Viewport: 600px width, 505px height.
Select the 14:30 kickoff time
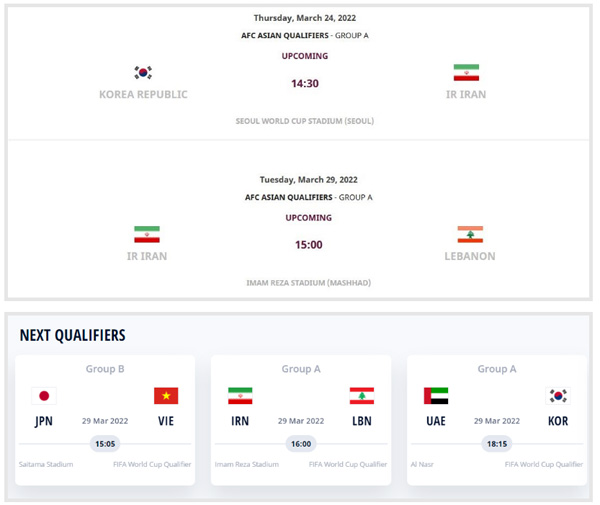pos(305,83)
